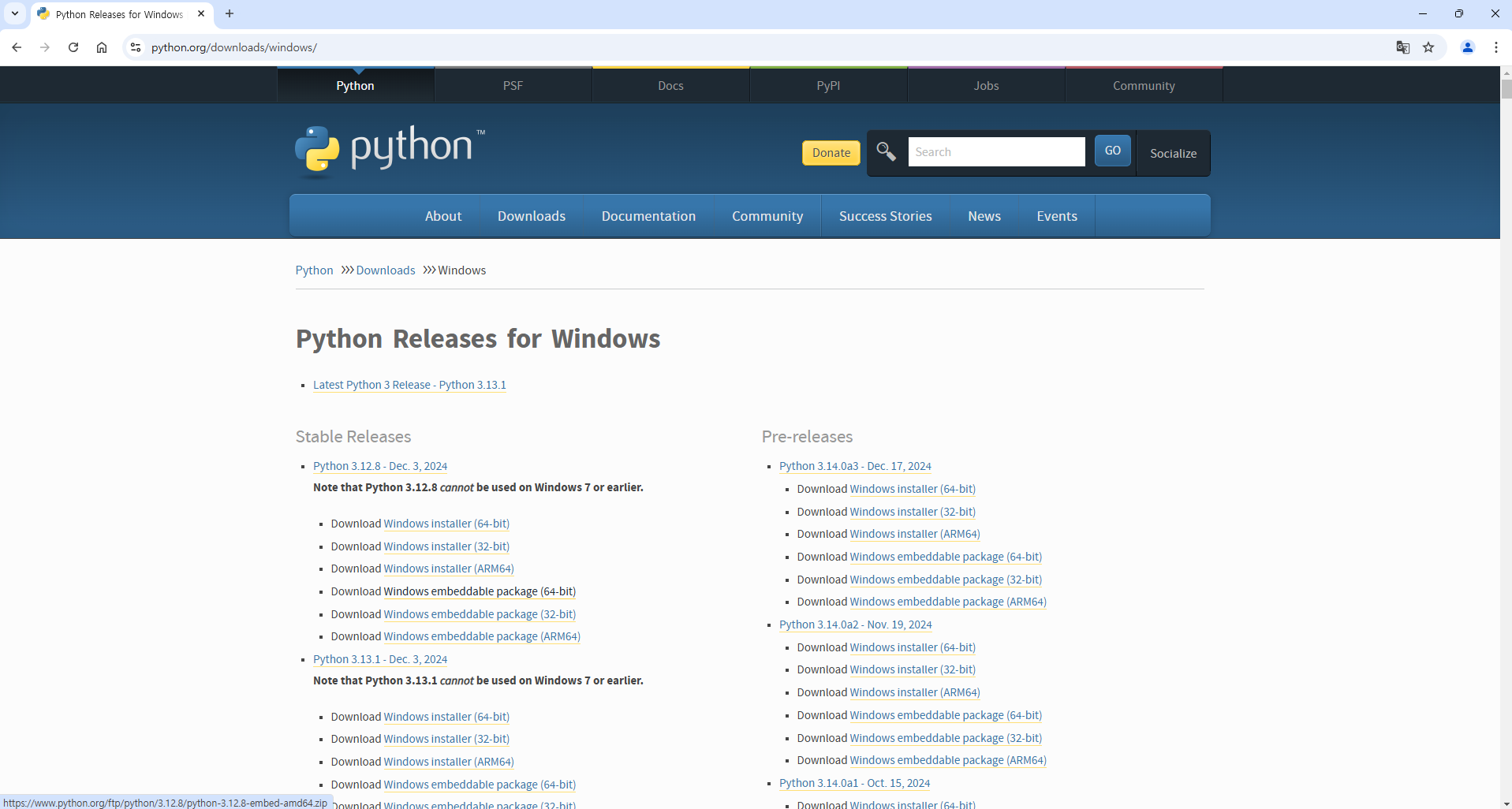Click the page scrollbar up arrow
Screen dimensions: 1512x809
[x=1506, y=73]
